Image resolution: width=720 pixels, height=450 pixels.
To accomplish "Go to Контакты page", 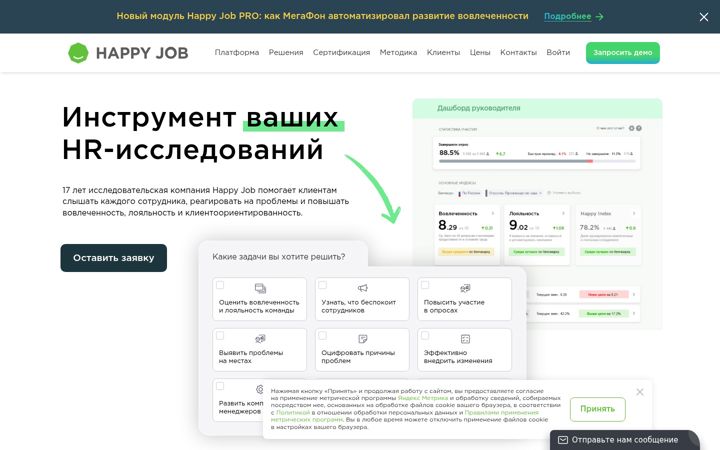I will [x=518, y=52].
